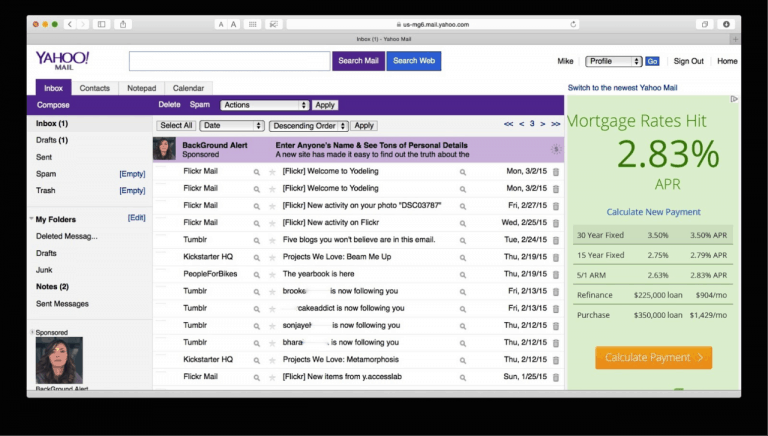
Task: Star the 'New items from y.accesslab' message
Action: click(x=272, y=378)
